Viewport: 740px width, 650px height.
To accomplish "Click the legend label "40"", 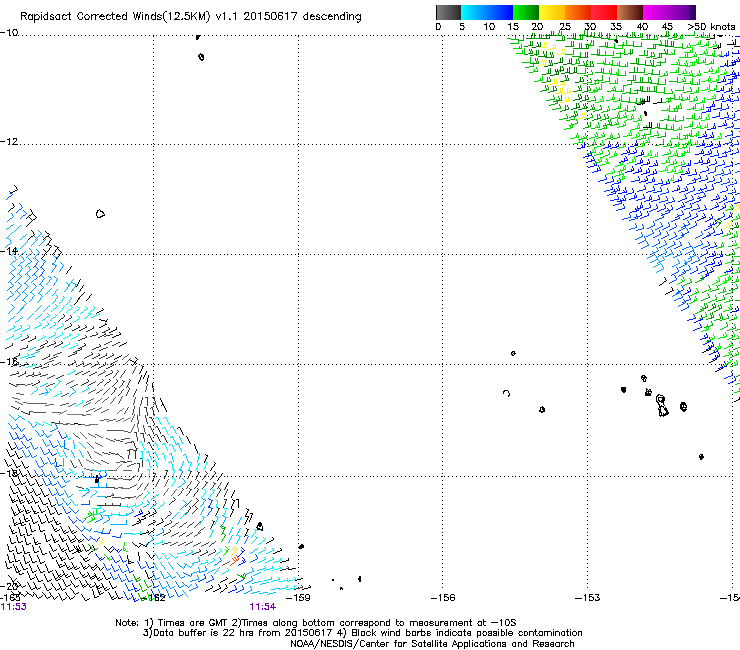I will click(x=642, y=27).
